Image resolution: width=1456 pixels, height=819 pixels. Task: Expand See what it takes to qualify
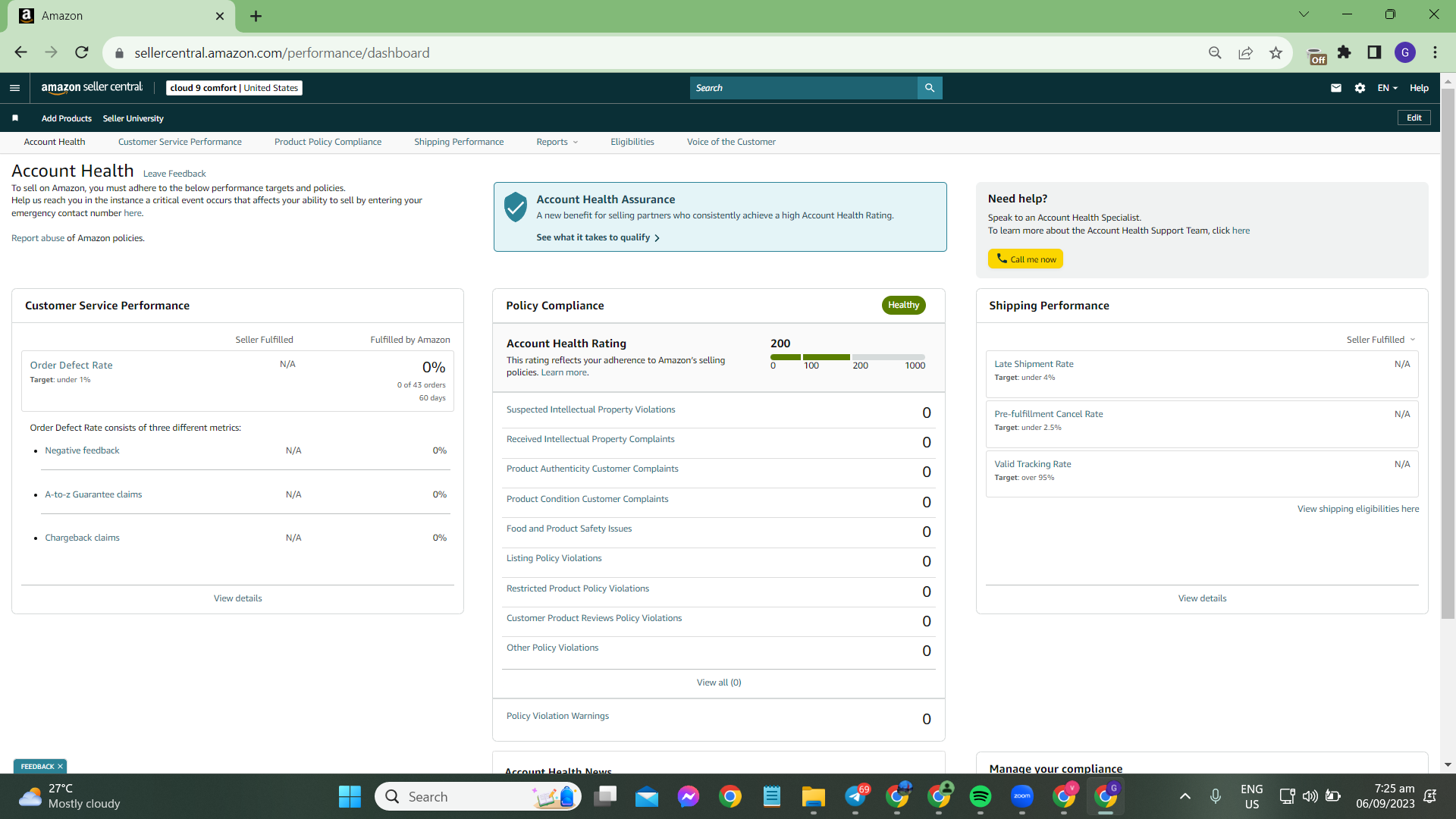pos(598,237)
